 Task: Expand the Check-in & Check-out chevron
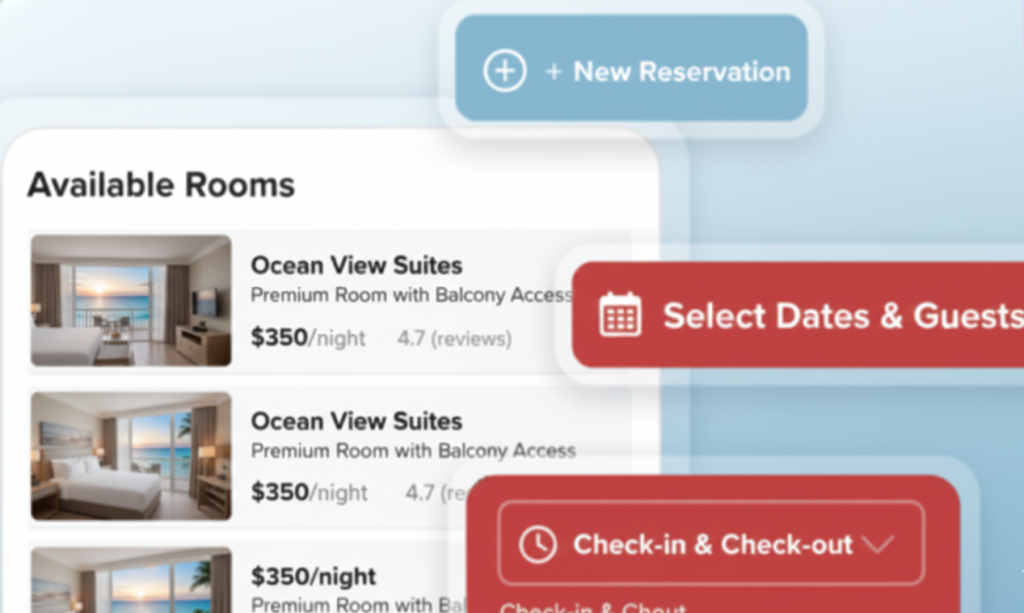876,544
